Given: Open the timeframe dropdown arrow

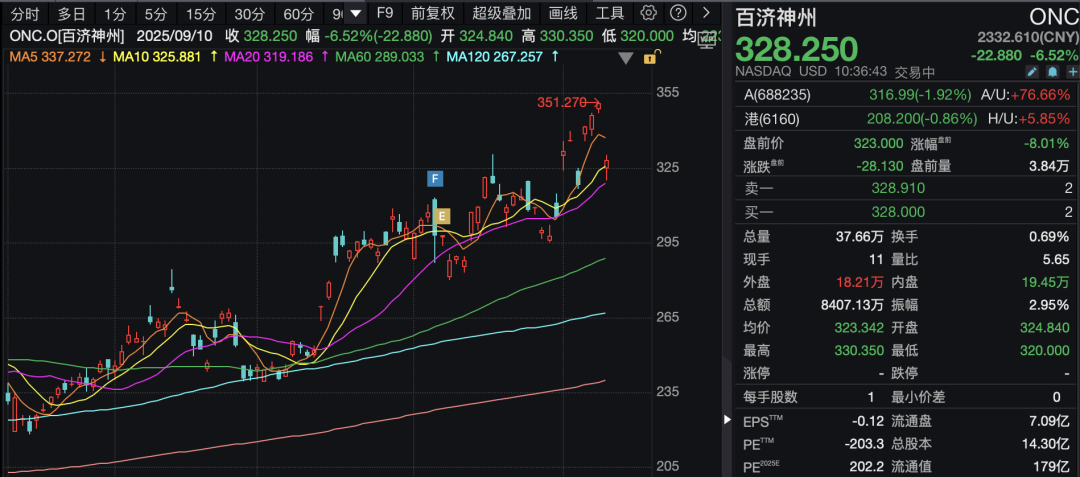Looking at the screenshot, I should [x=354, y=13].
